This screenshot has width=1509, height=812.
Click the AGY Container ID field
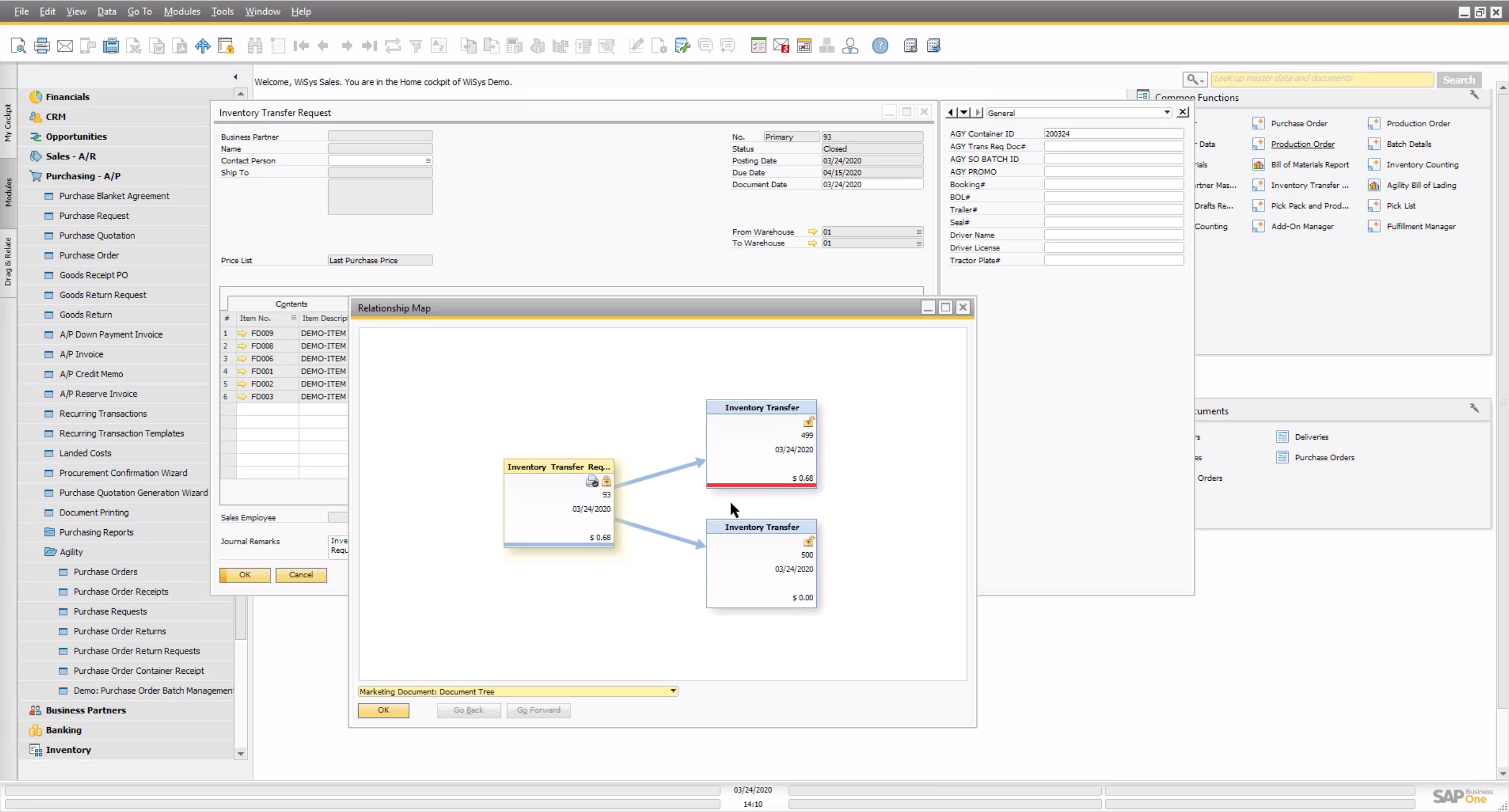tap(1113, 133)
